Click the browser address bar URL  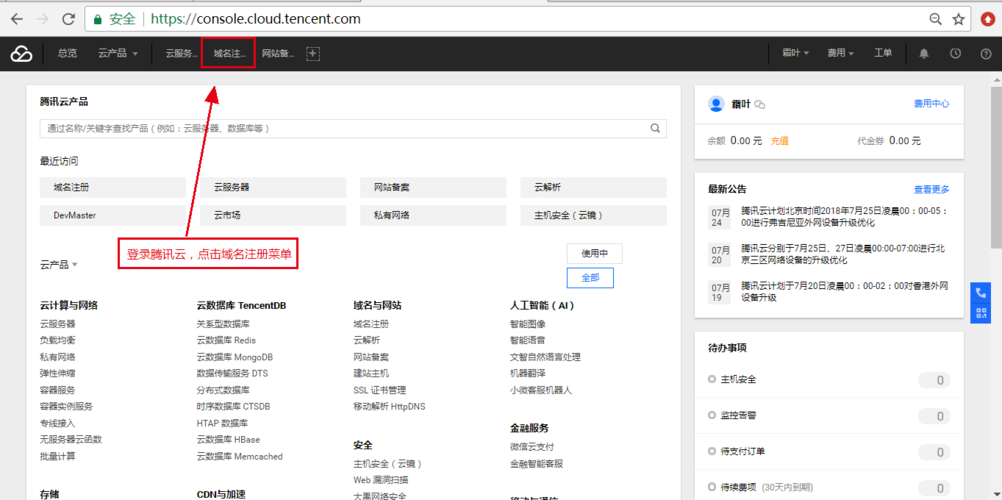click(256, 19)
